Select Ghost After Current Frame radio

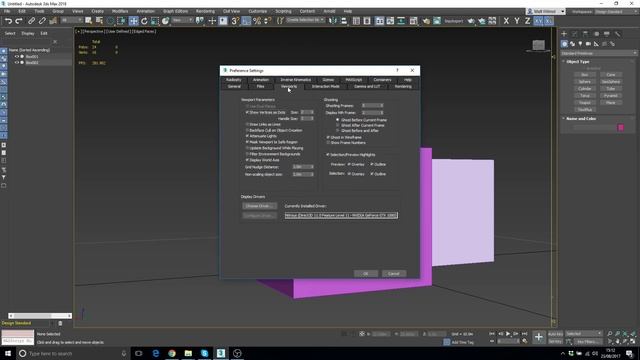(338, 125)
